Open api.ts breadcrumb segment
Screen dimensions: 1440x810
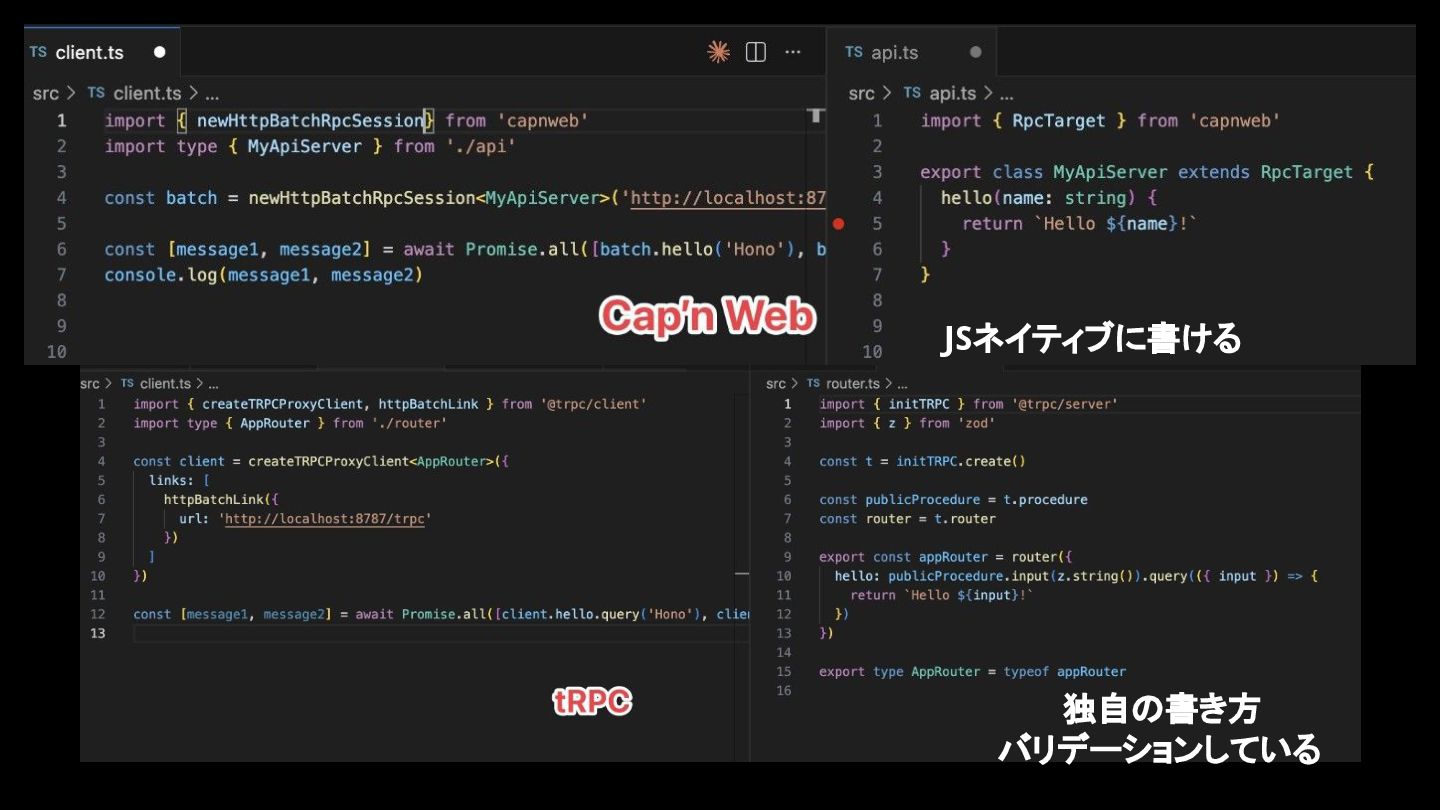coord(952,93)
